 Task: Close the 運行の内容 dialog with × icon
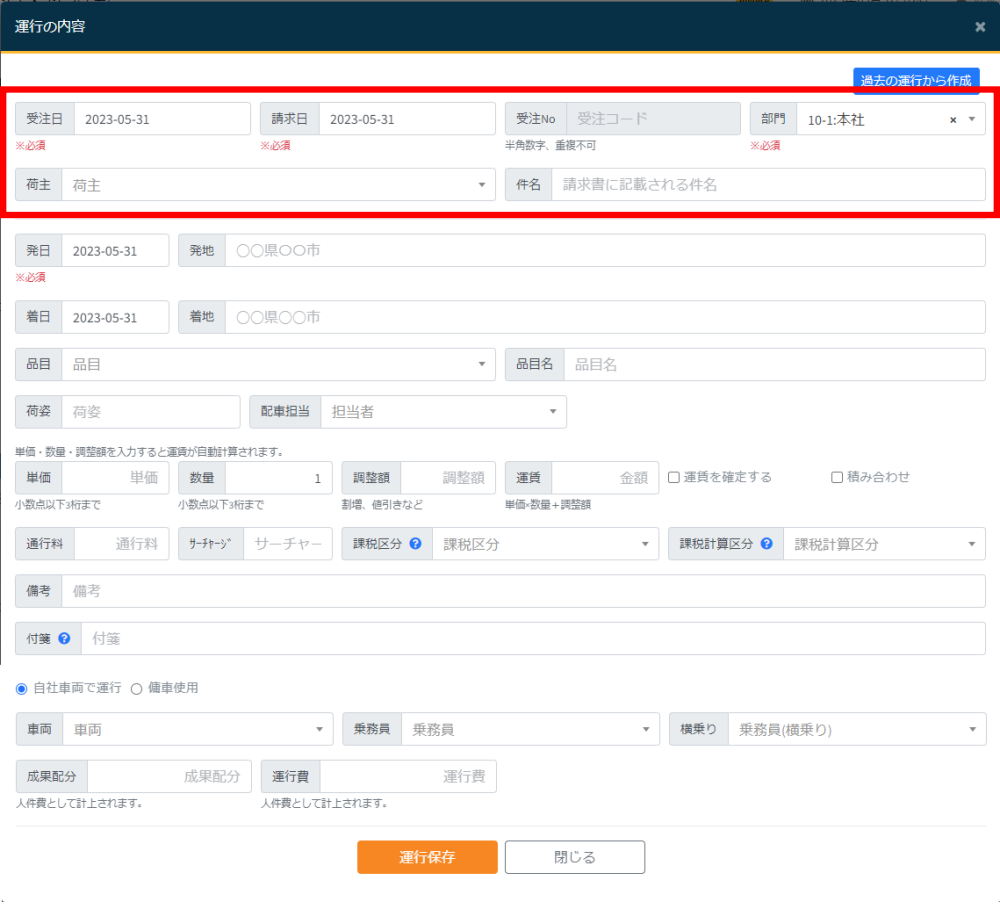(x=980, y=27)
